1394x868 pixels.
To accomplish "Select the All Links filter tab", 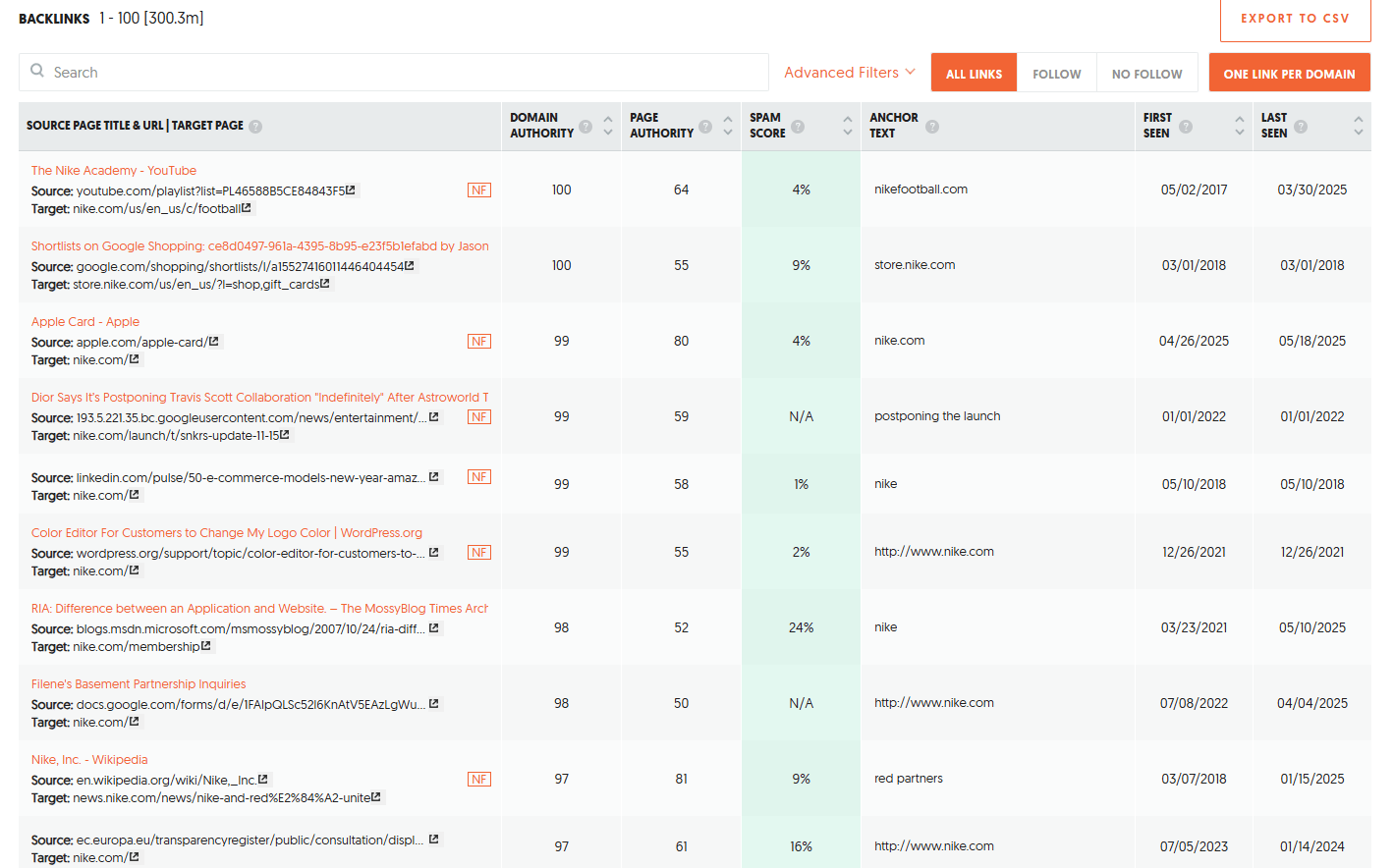I will (975, 73).
